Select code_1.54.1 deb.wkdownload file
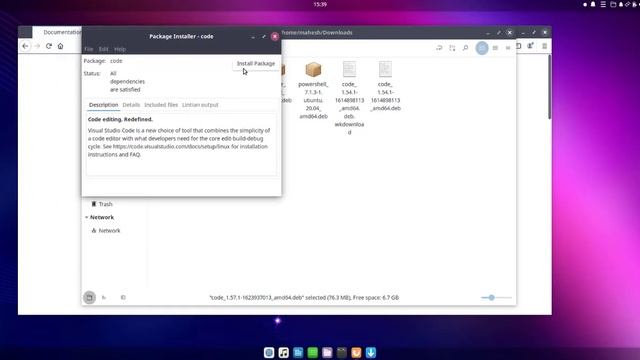This screenshot has width=640, height=360. pyautogui.click(x=349, y=98)
